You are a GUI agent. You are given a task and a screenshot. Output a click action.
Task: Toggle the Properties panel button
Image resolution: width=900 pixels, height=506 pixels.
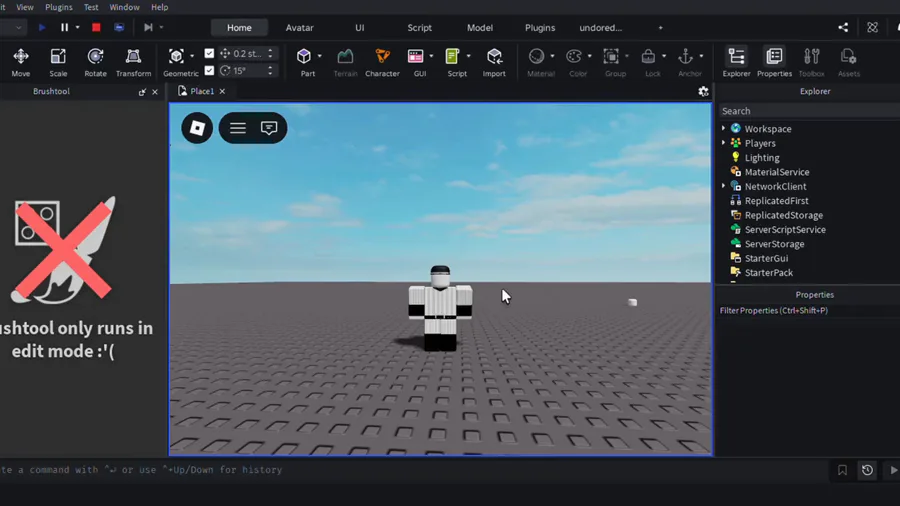click(x=774, y=62)
